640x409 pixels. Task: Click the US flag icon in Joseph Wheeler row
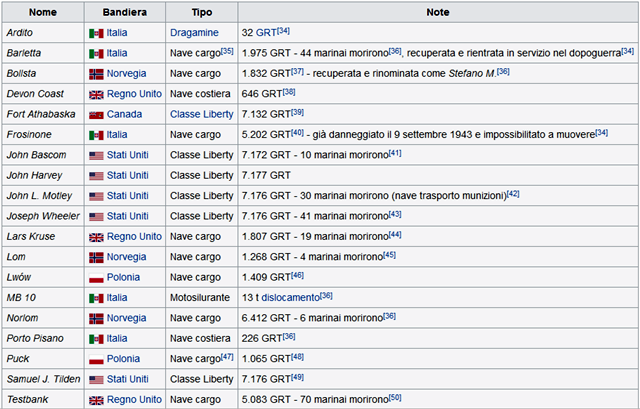click(96, 217)
